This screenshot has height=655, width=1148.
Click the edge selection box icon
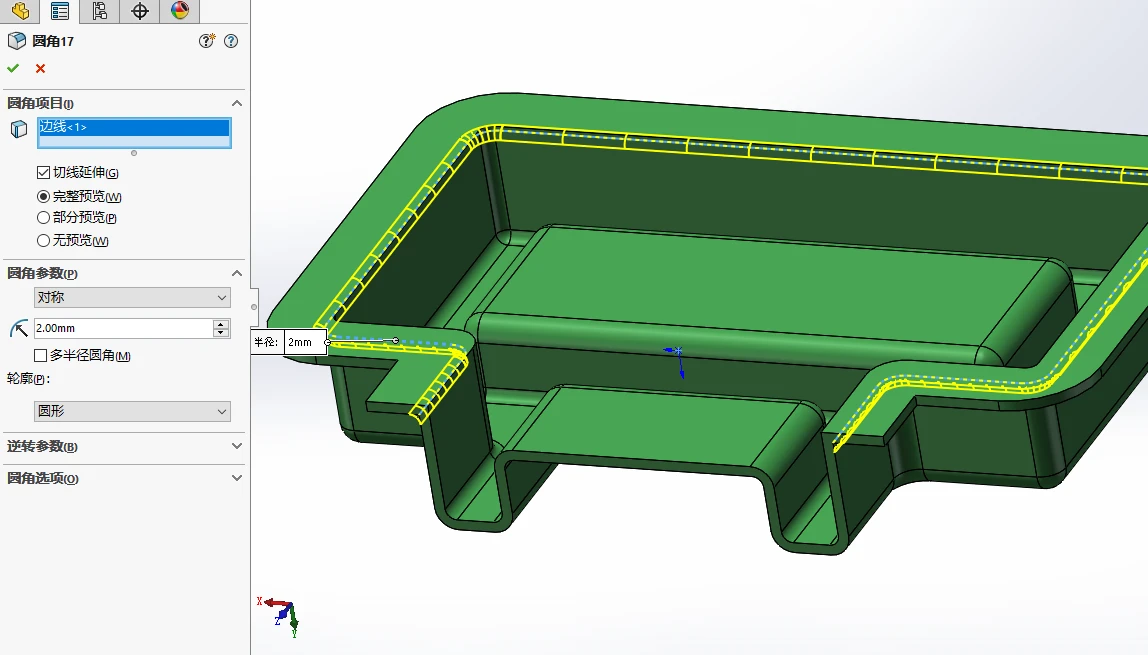pyautogui.click(x=19, y=130)
